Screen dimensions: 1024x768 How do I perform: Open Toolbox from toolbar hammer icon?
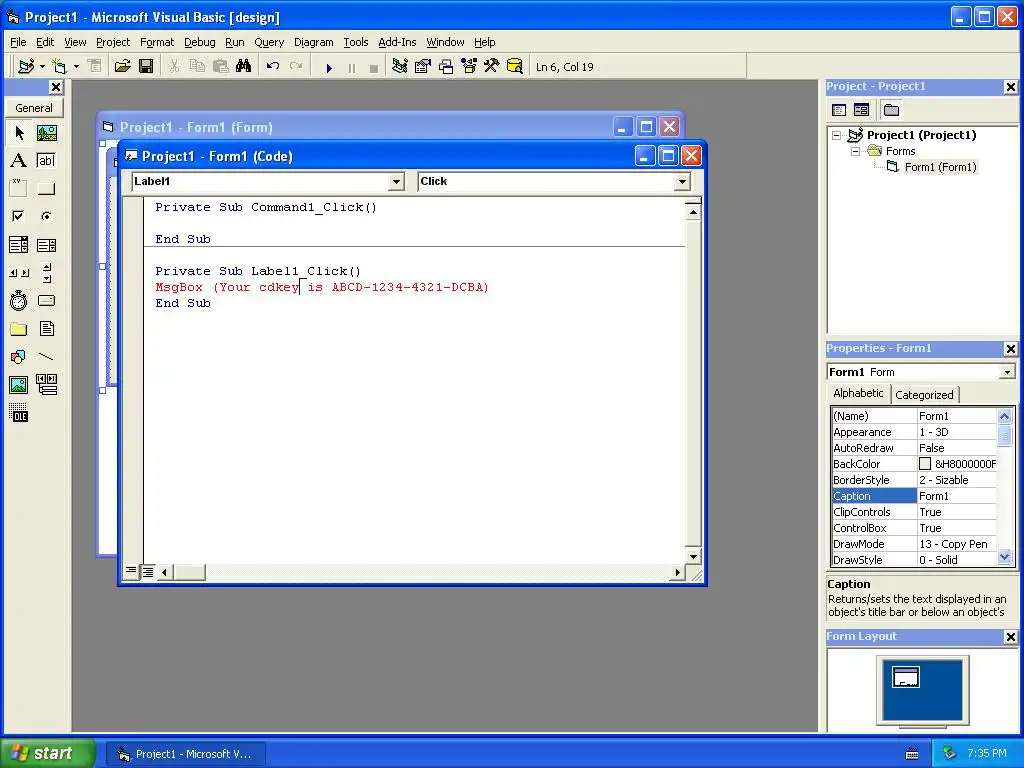click(x=491, y=66)
